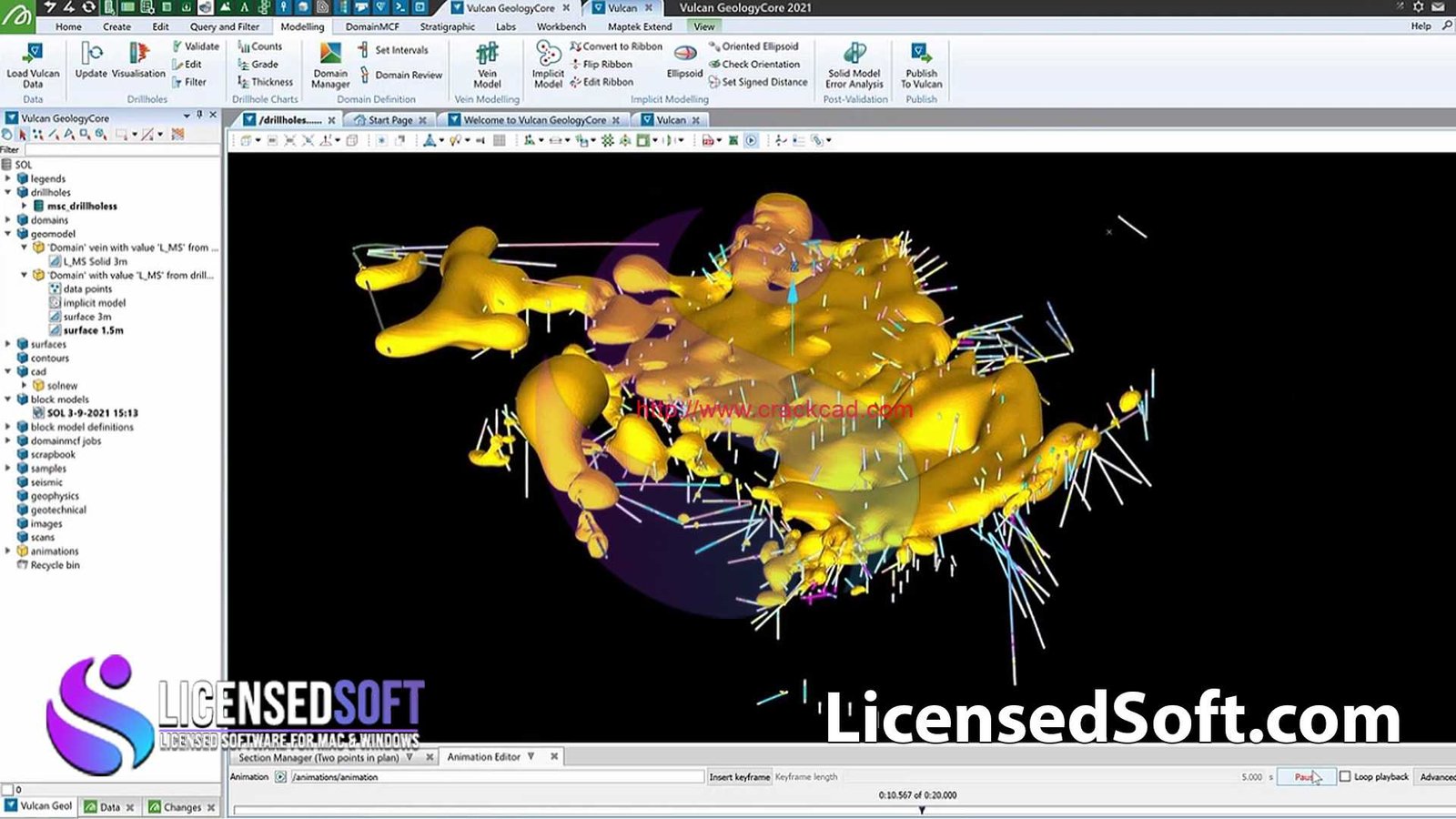
Task: Click the Help menu link
Action: [1421, 26]
